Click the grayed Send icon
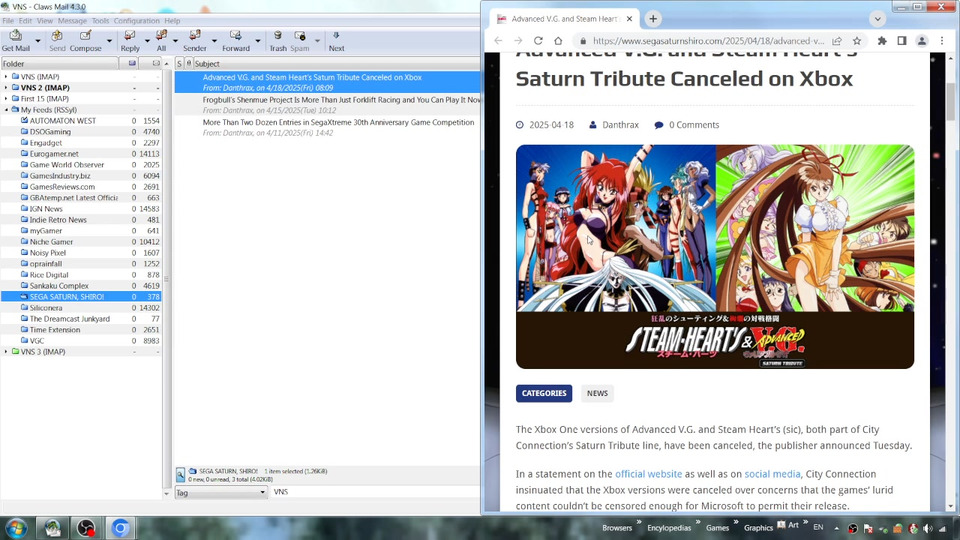The width and height of the screenshot is (960, 540). point(57,36)
